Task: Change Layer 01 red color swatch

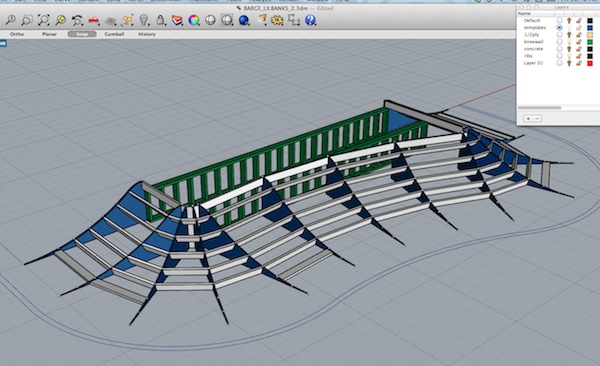Action: [590, 63]
